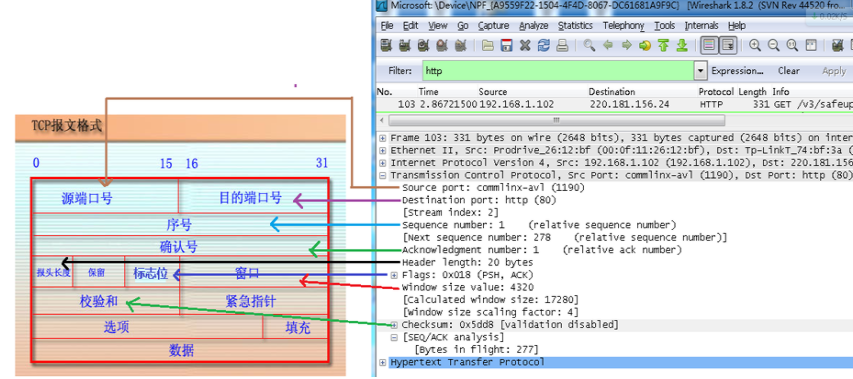Expand the Checksum: 0x5dd8 node
This screenshot has width=853, height=379.
pyautogui.click(x=394, y=325)
